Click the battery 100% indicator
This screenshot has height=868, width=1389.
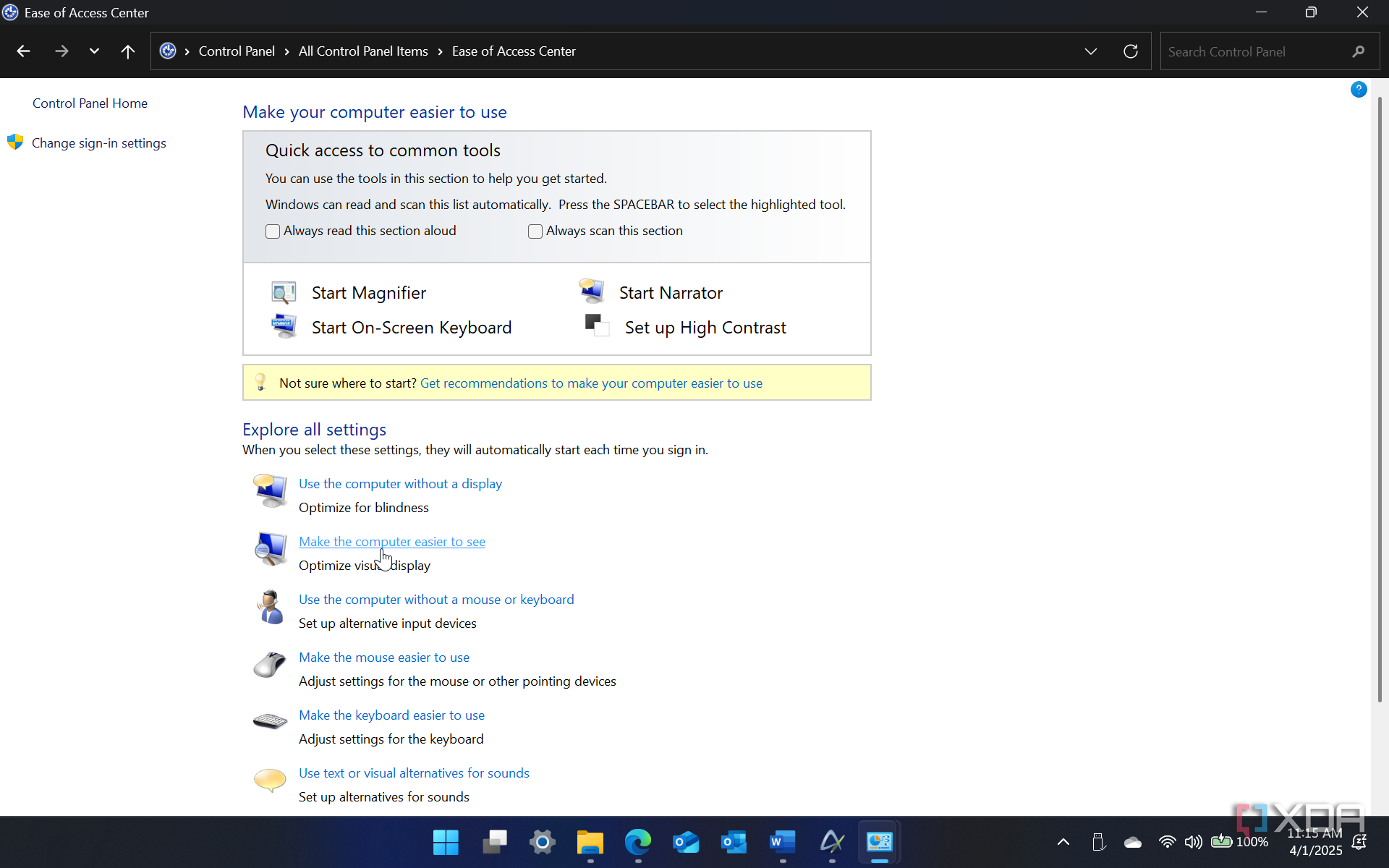click(x=1239, y=842)
